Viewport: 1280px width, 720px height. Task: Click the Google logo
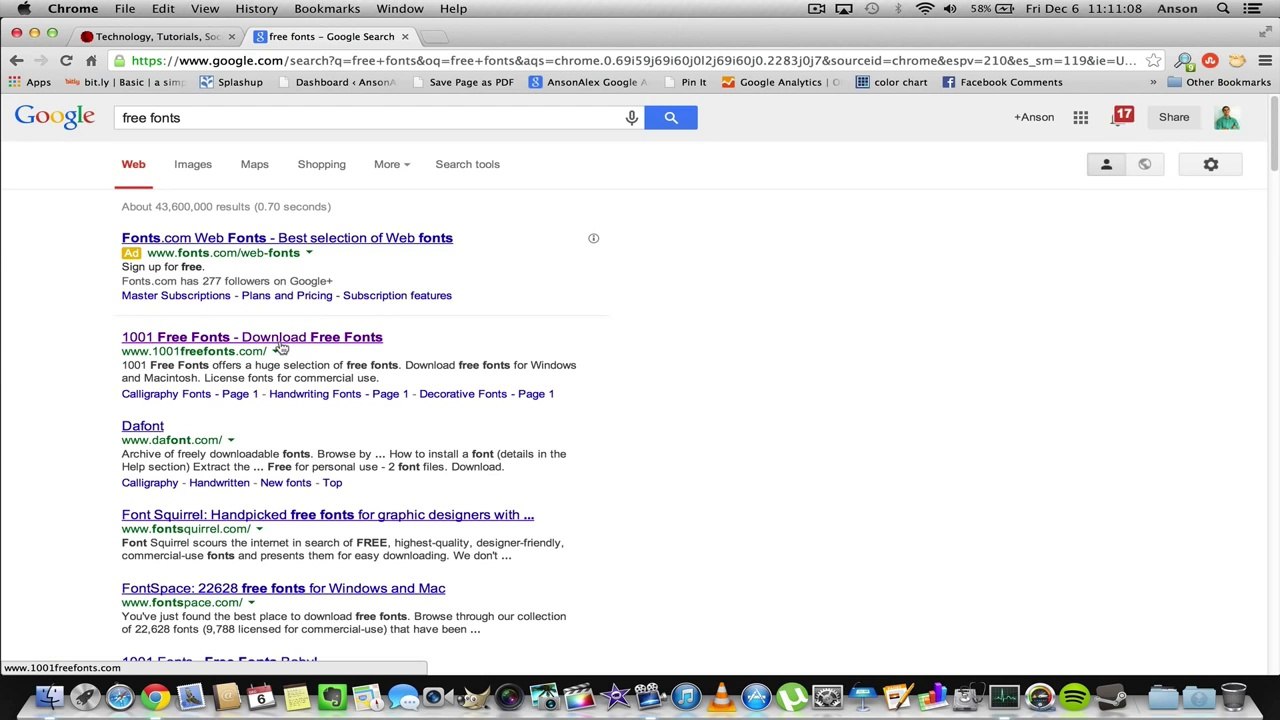point(55,117)
